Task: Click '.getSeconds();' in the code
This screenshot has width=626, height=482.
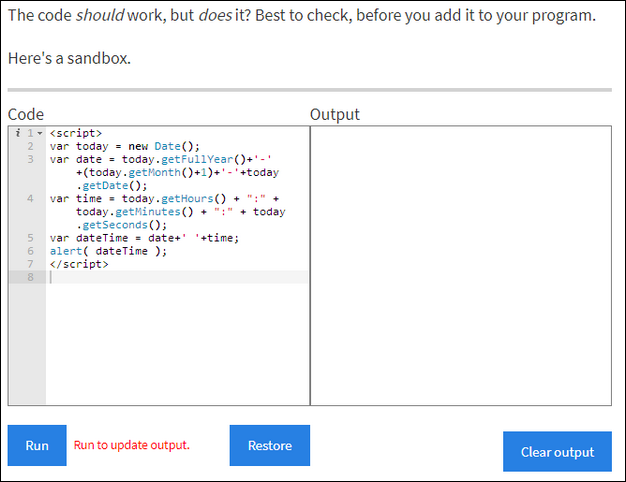Action: click(122, 225)
